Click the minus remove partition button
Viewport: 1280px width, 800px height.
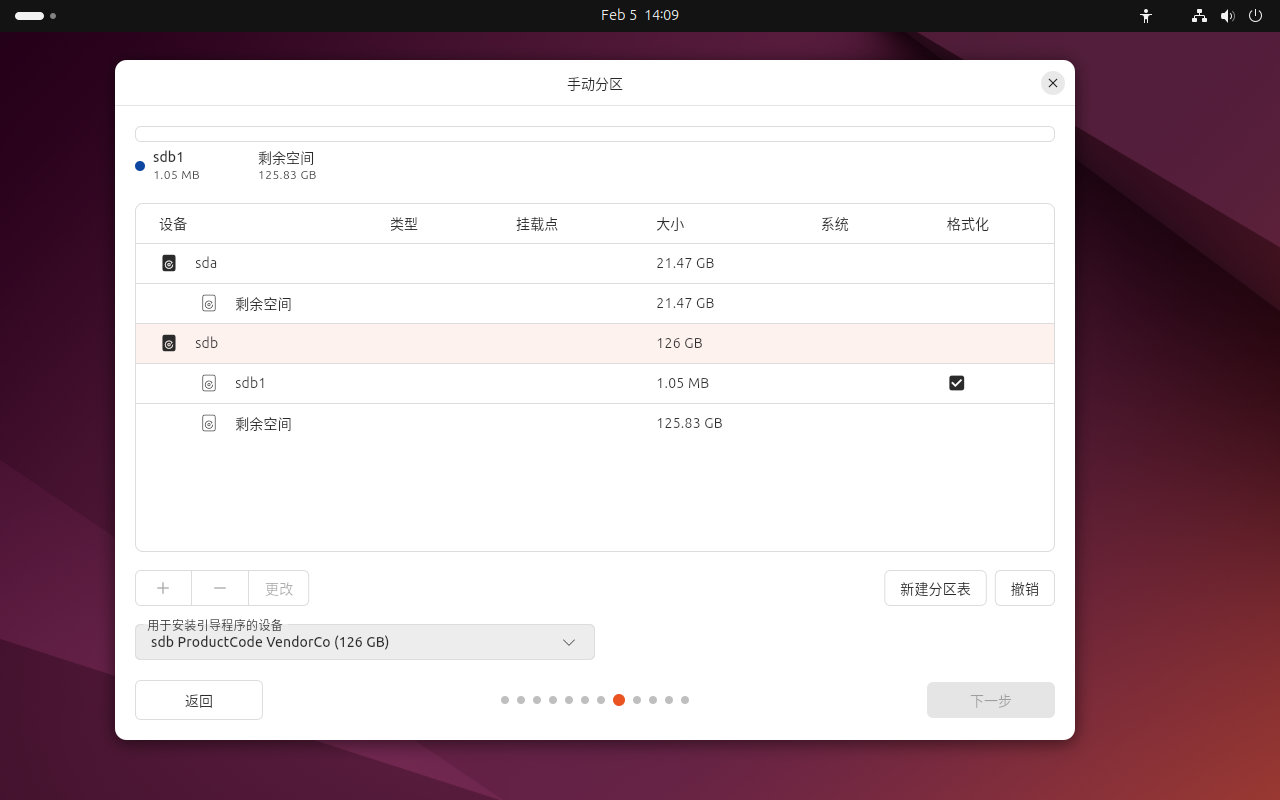(220, 588)
